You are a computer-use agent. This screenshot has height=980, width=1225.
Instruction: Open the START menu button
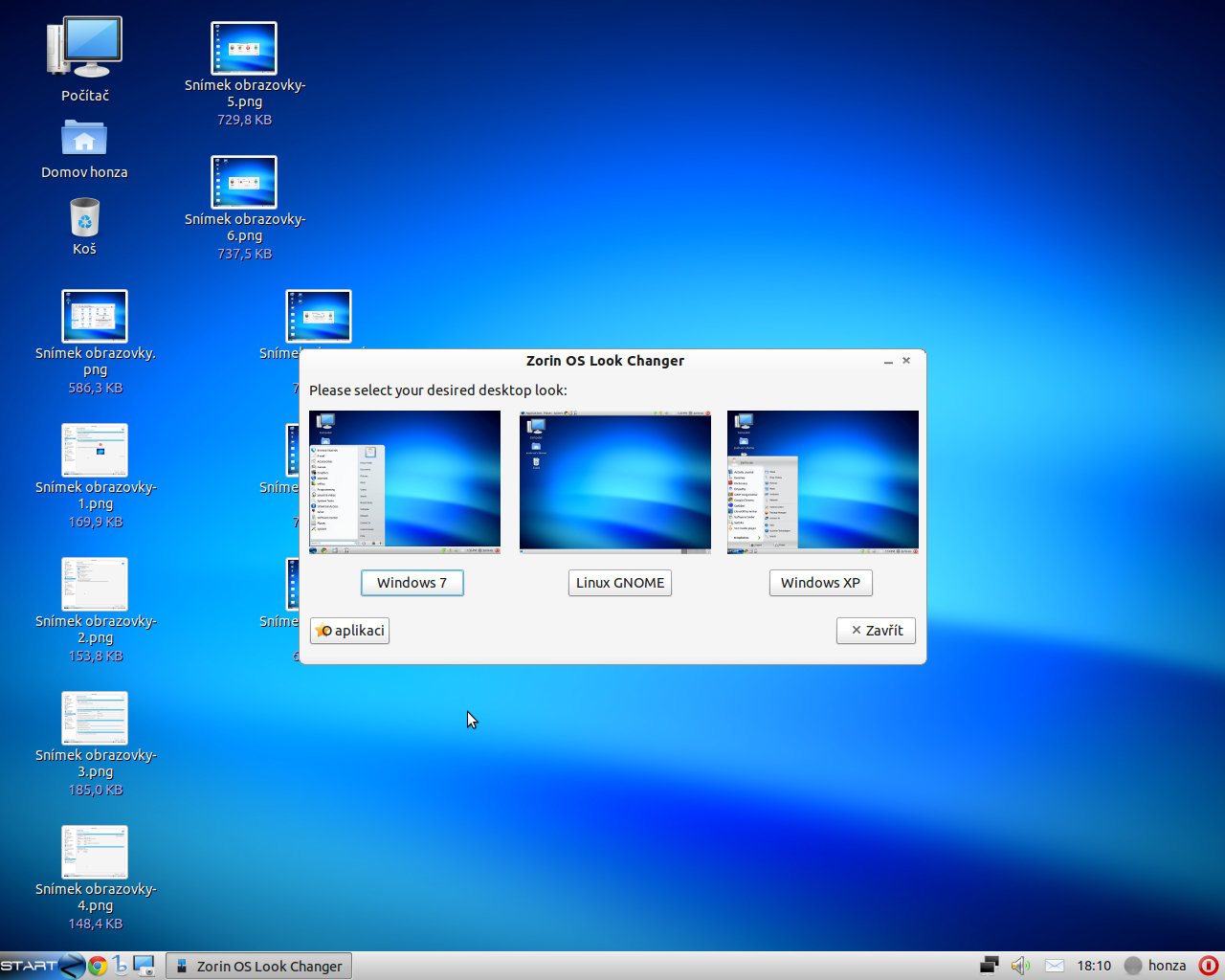42,966
